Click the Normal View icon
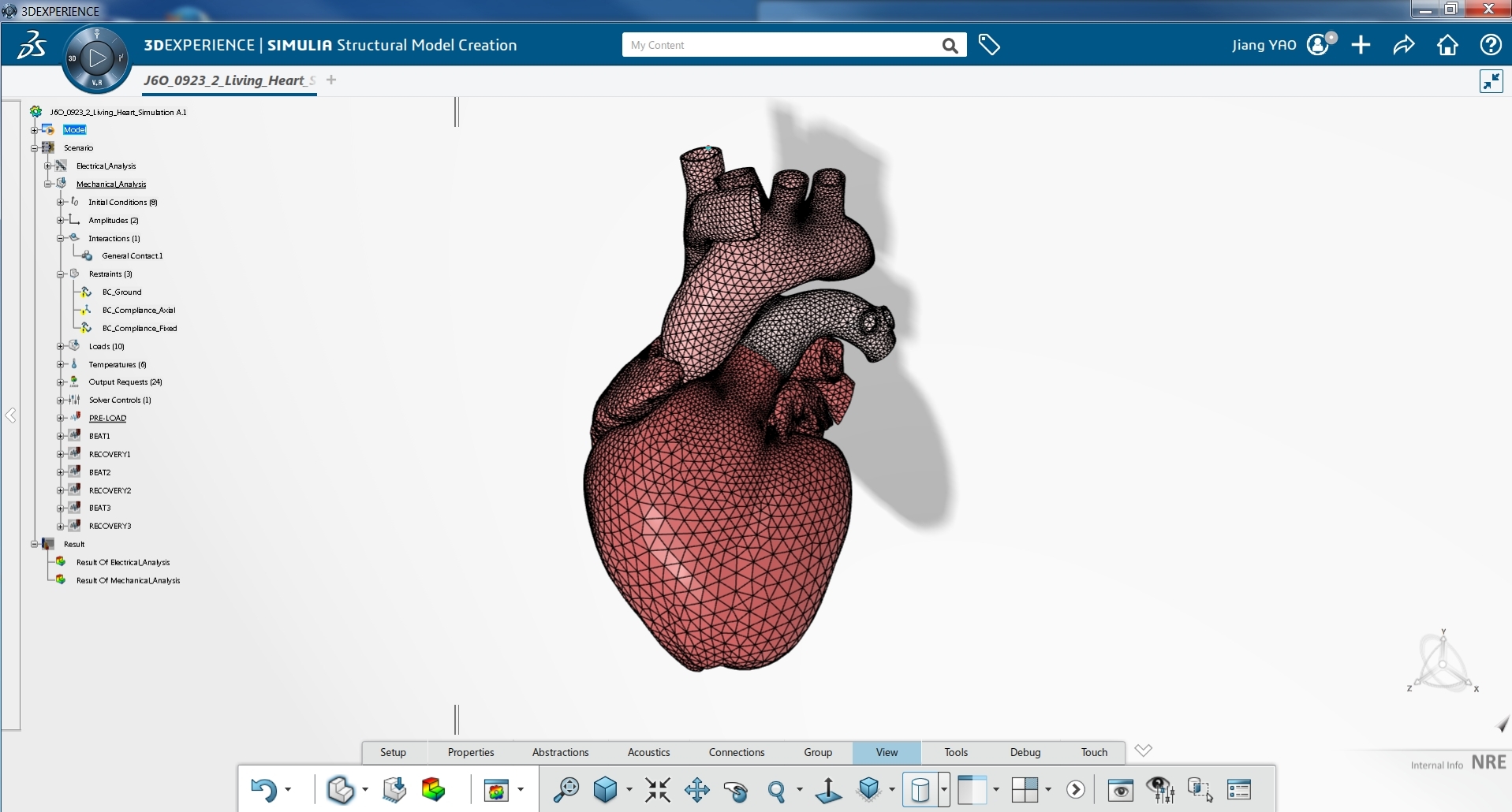 (x=828, y=790)
